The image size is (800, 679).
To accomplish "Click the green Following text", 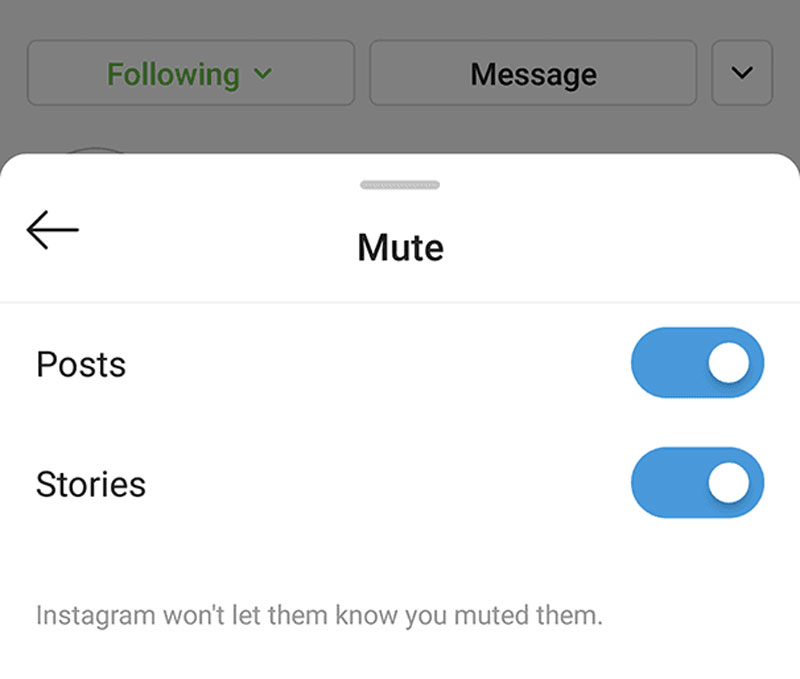I will coord(173,74).
